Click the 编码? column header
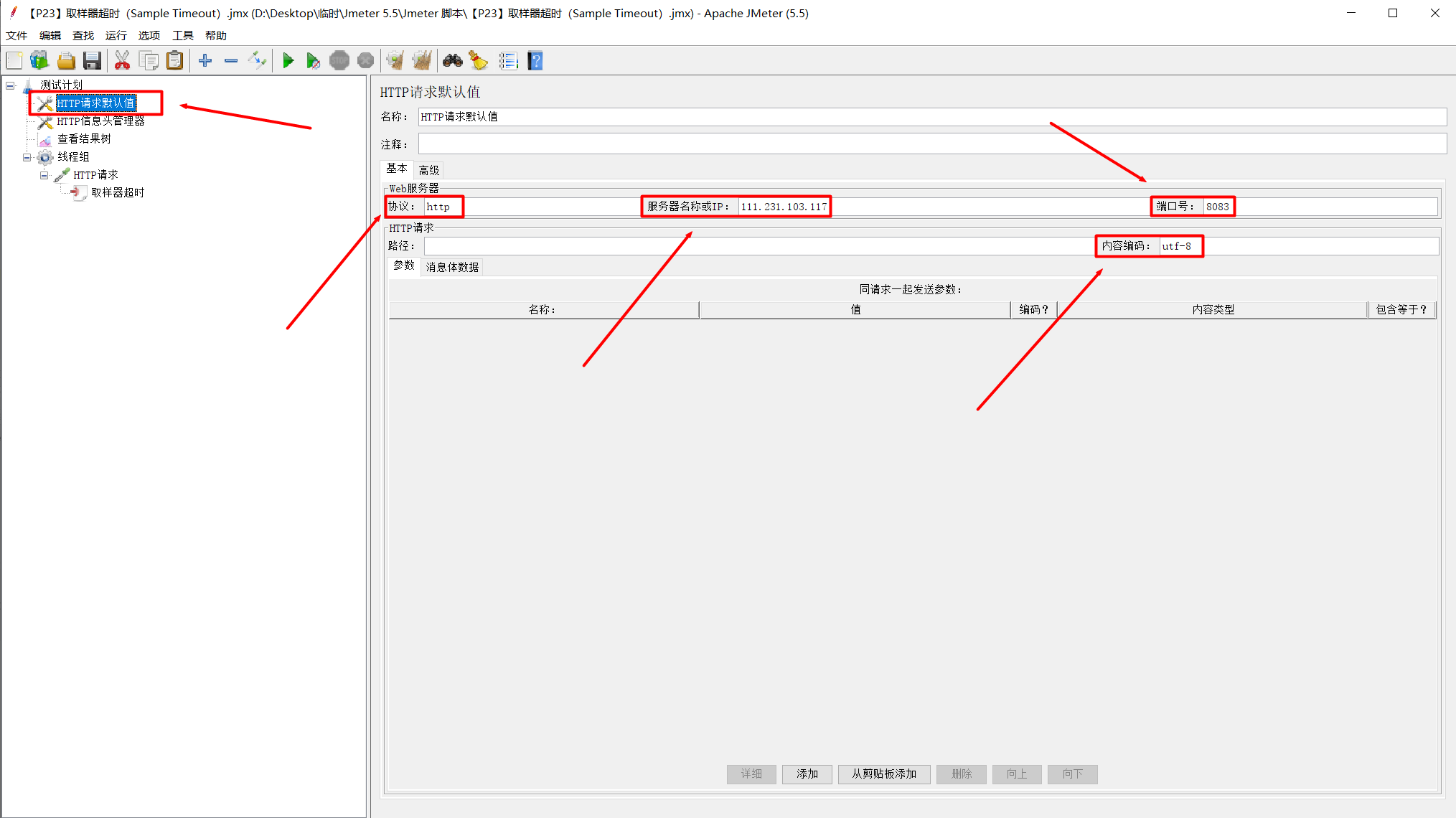The image size is (1456, 818). [1034, 310]
